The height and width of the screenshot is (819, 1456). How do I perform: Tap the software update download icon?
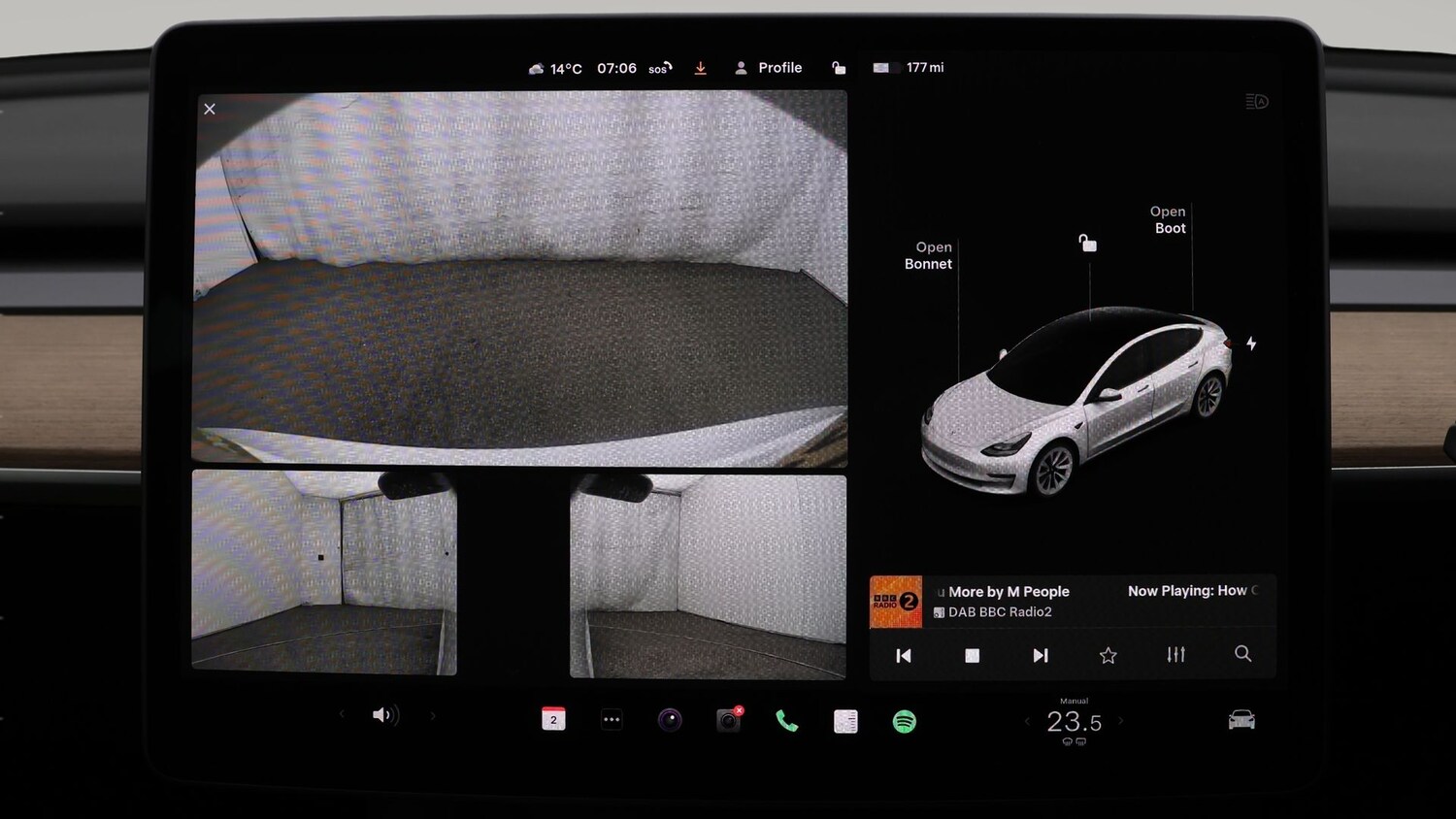point(701,67)
